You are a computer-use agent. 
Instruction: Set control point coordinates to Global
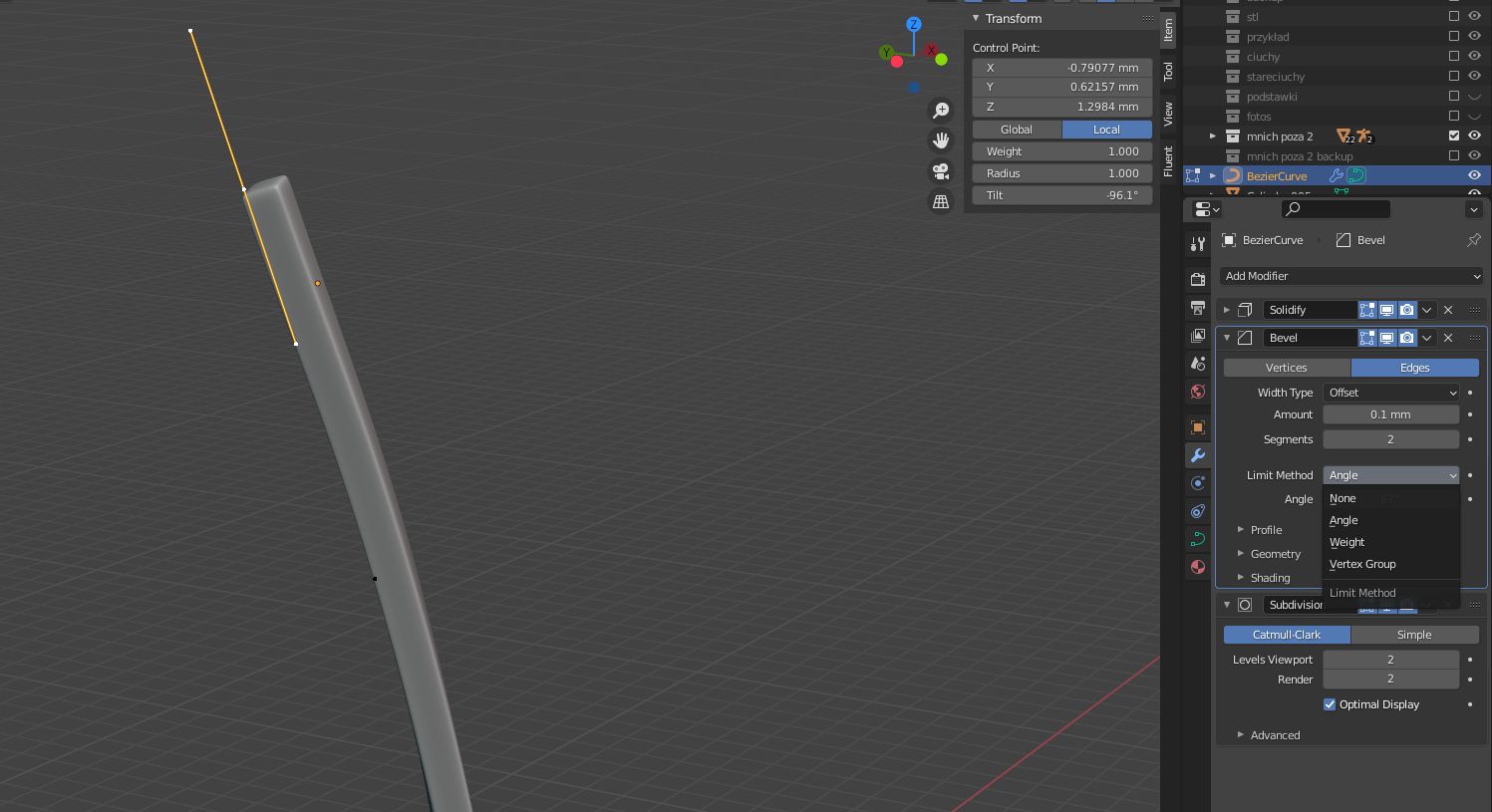(x=1017, y=130)
